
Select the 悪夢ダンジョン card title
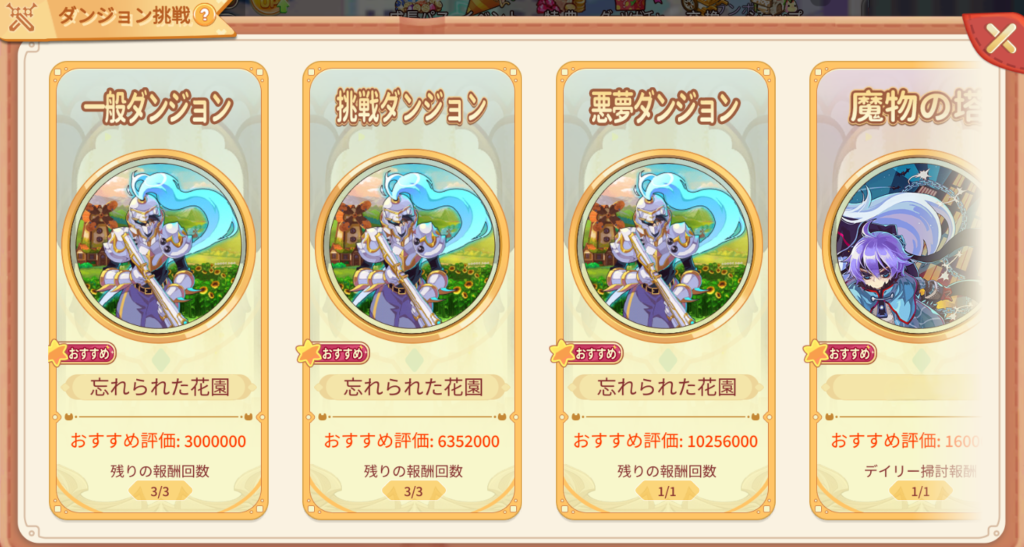(665, 108)
